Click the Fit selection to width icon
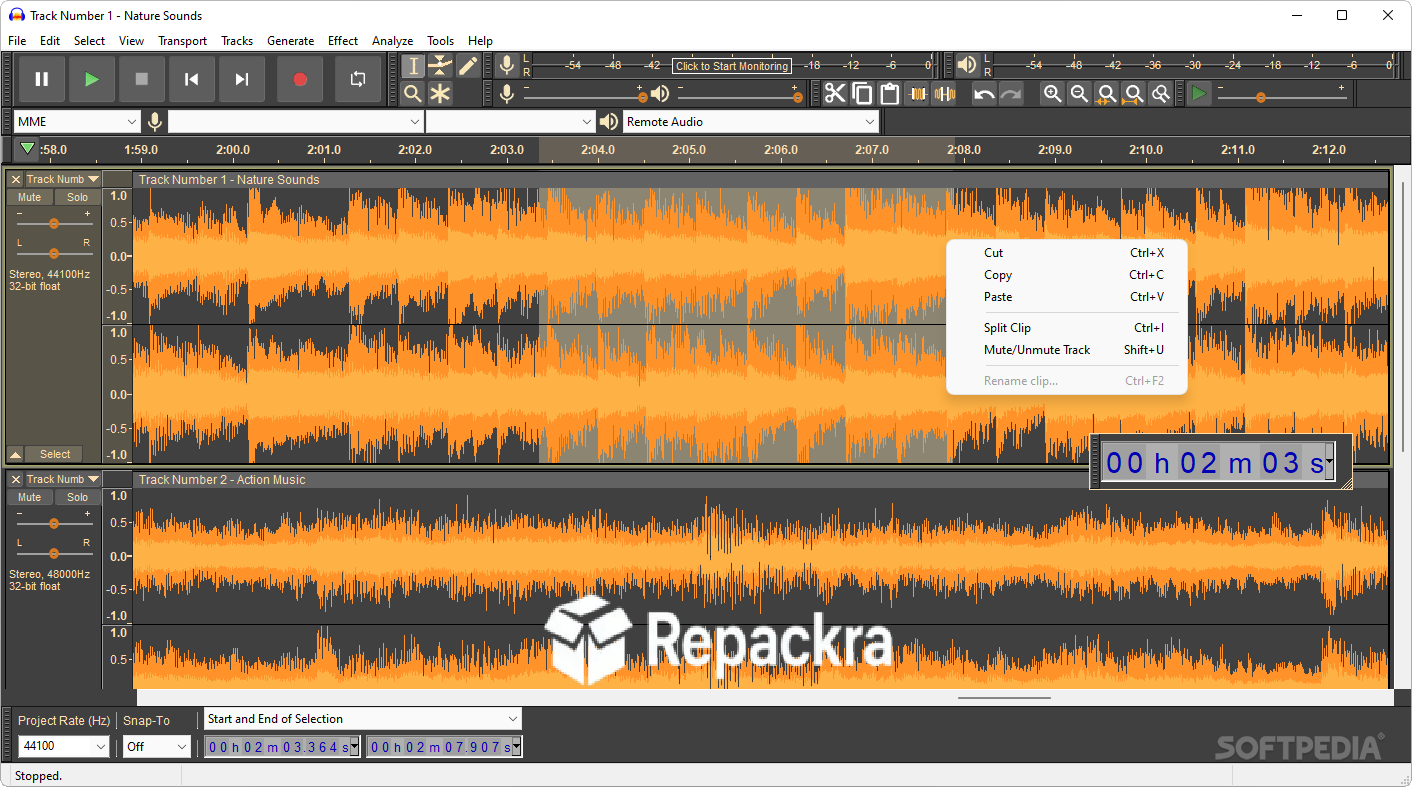The height and width of the screenshot is (787, 1412). pyautogui.click(x=1106, y=94)
